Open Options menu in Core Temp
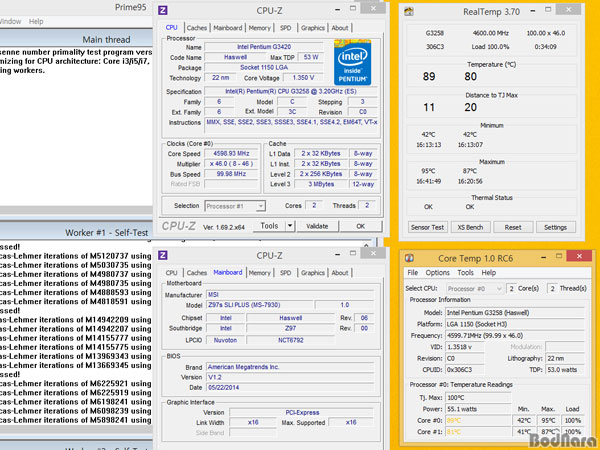600x450 pixels. point(437,272)
